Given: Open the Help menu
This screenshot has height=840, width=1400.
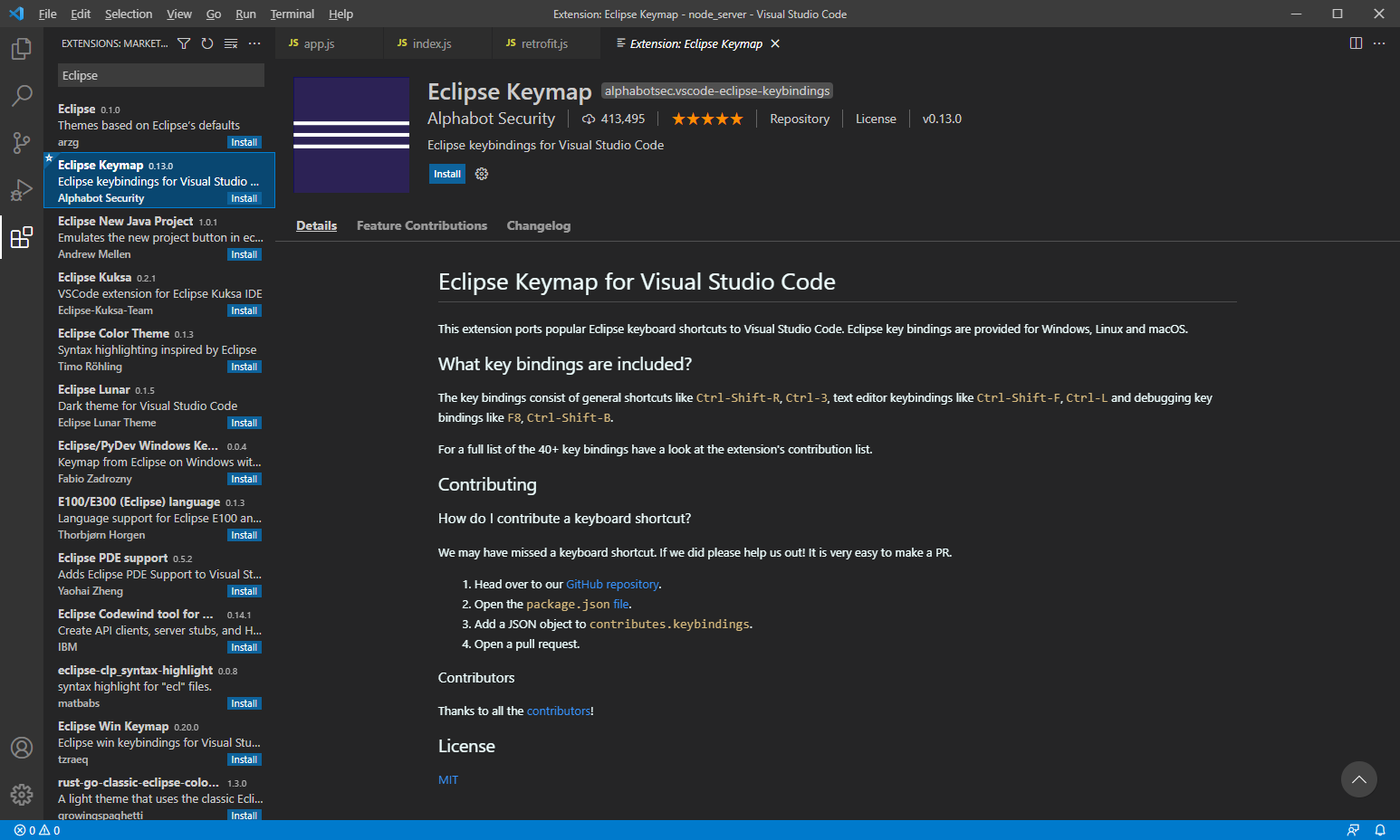Looking at the screenshot, I should click(x=341, y=14).
